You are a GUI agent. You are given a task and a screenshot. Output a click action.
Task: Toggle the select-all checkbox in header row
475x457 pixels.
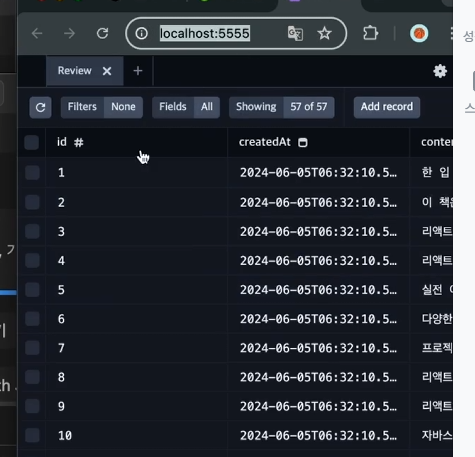32,143
